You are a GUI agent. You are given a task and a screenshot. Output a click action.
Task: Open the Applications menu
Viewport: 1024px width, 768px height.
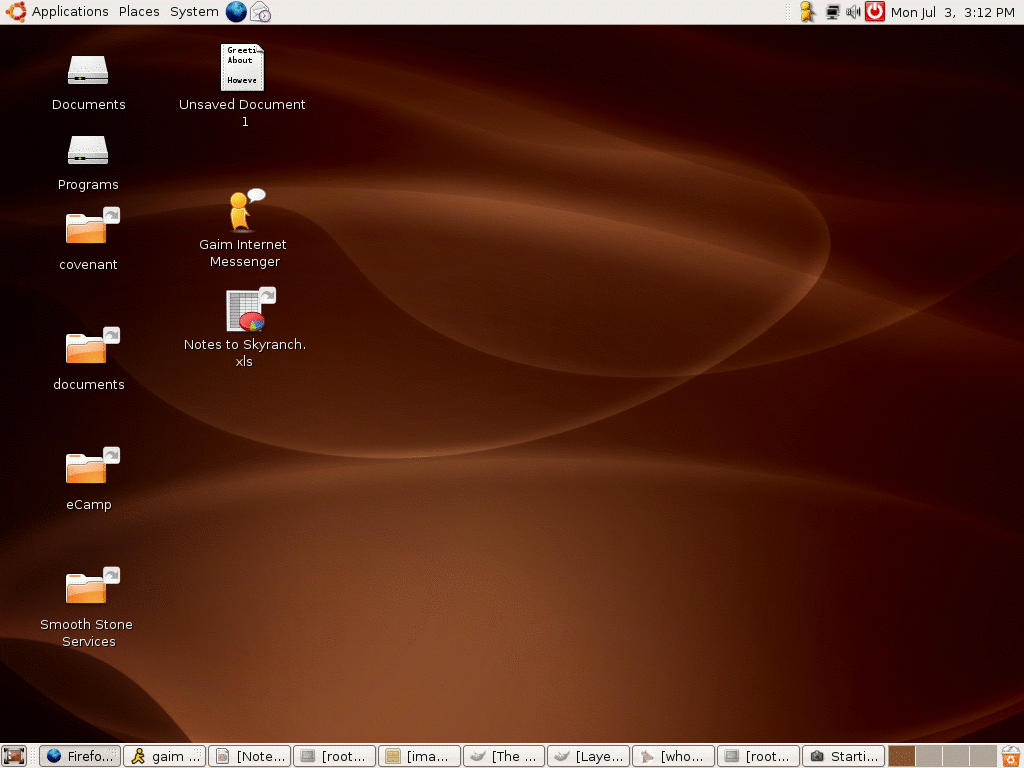[x=69, y=12]
